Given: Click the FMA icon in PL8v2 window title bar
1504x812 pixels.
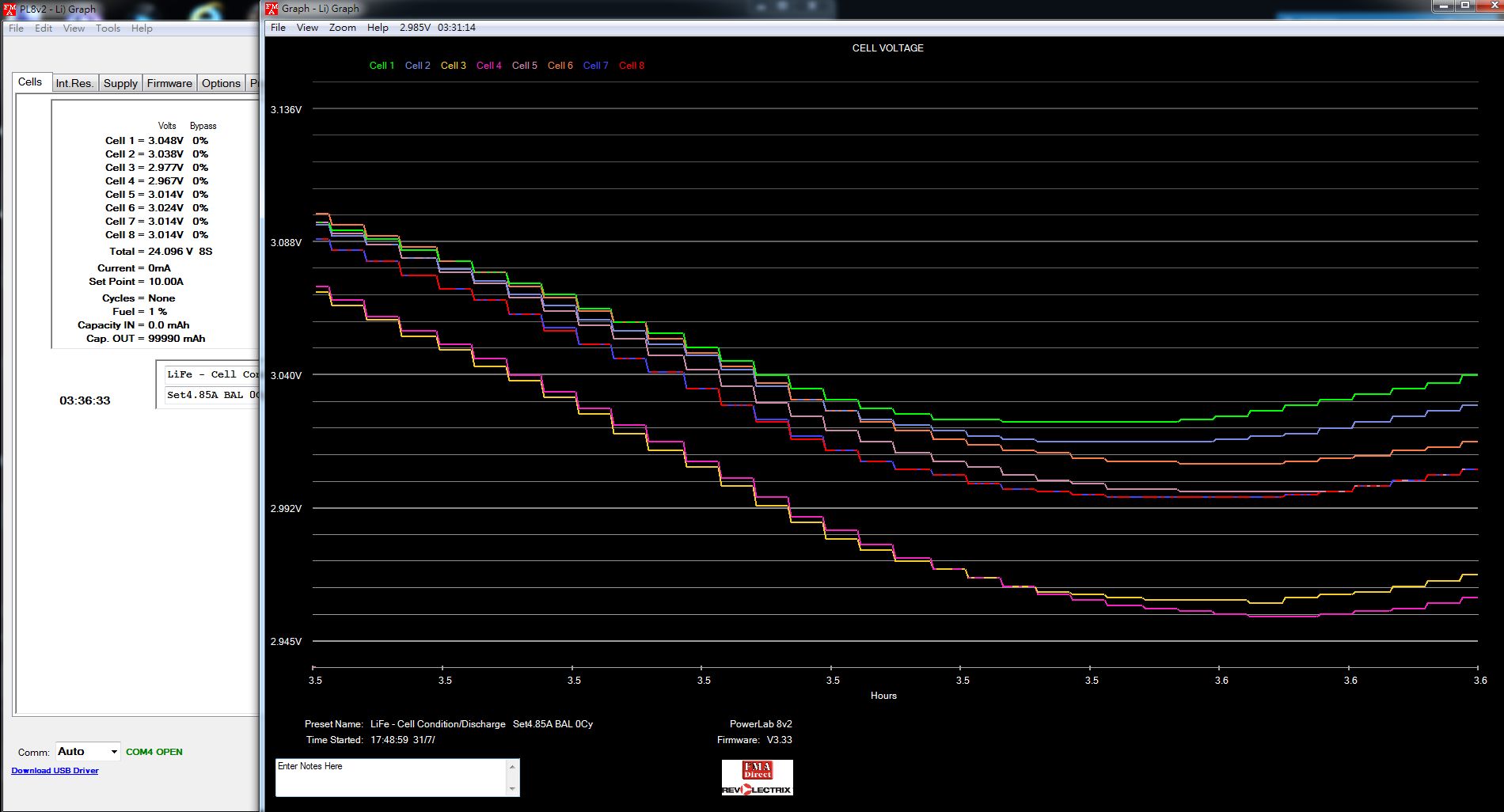Looking at the screenshot, I should pyautogui.click(x=10, y=9).
